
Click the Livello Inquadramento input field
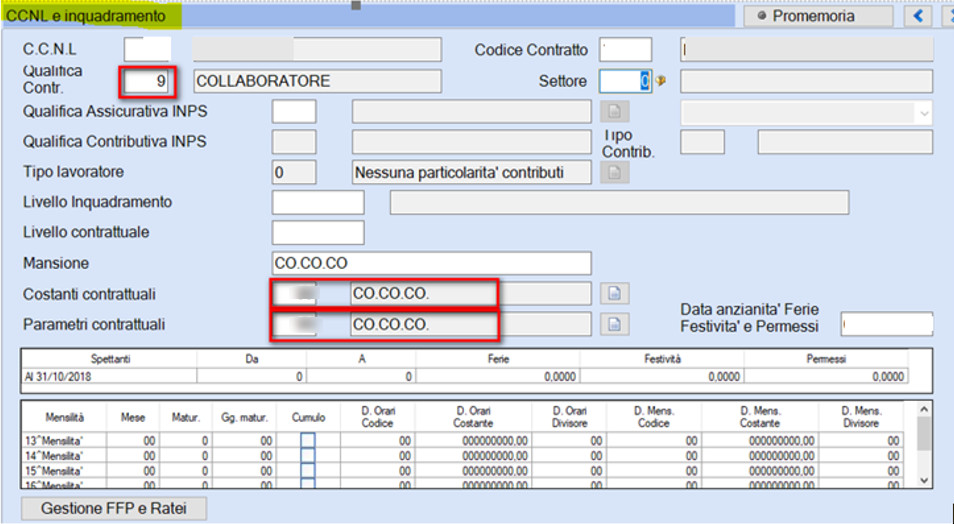[318, 202]
